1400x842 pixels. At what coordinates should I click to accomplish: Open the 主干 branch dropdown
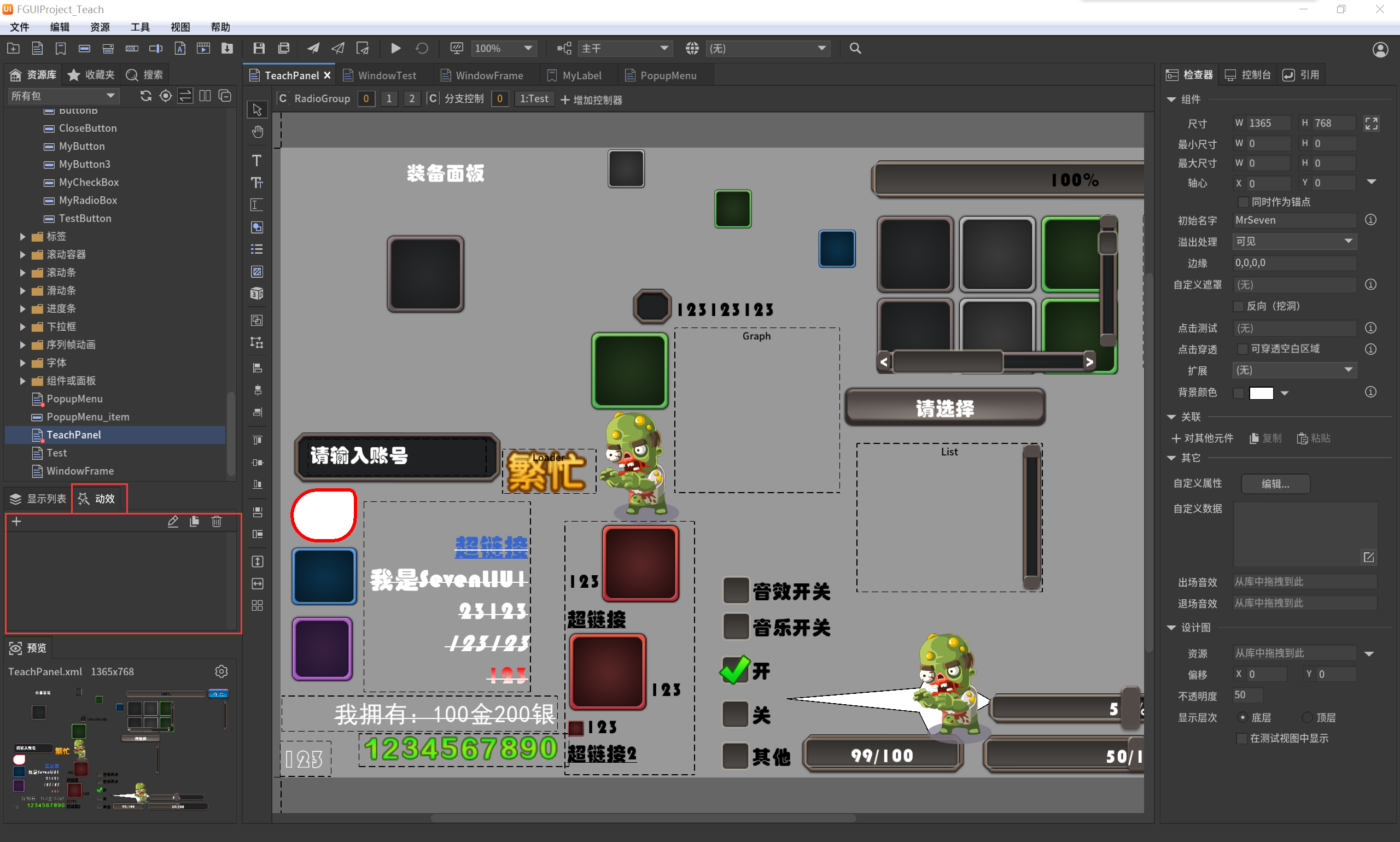tap(625, 48)
